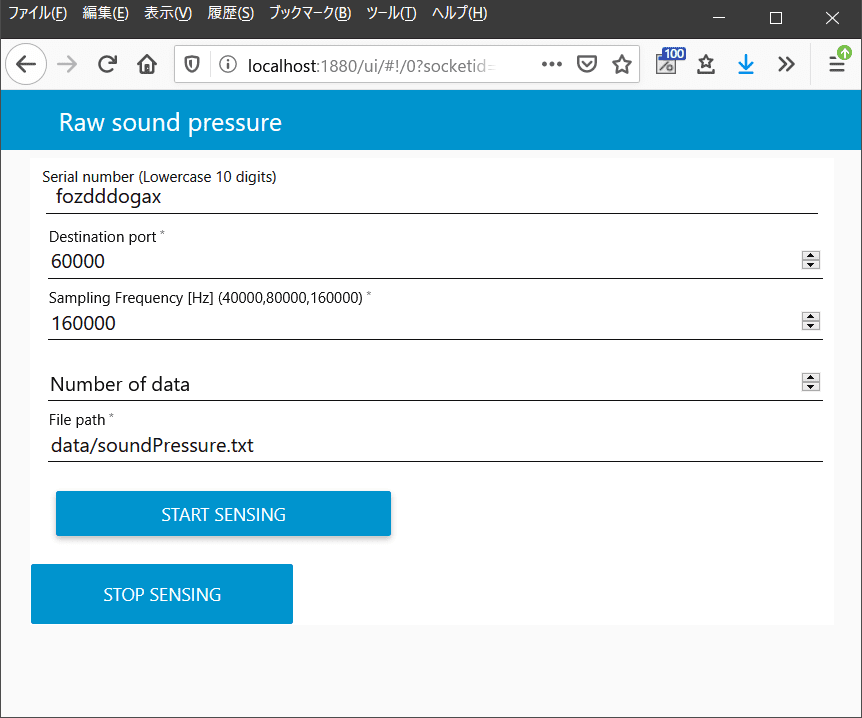Image resolution: width=862 pixels, height=718 pixels.
Task: Reload the current page
Action: pos(107,65)
